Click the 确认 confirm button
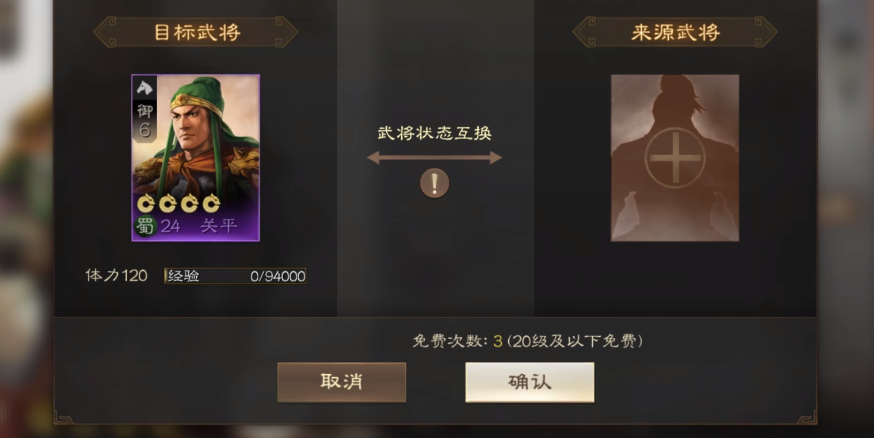 [x=530, y=382]
